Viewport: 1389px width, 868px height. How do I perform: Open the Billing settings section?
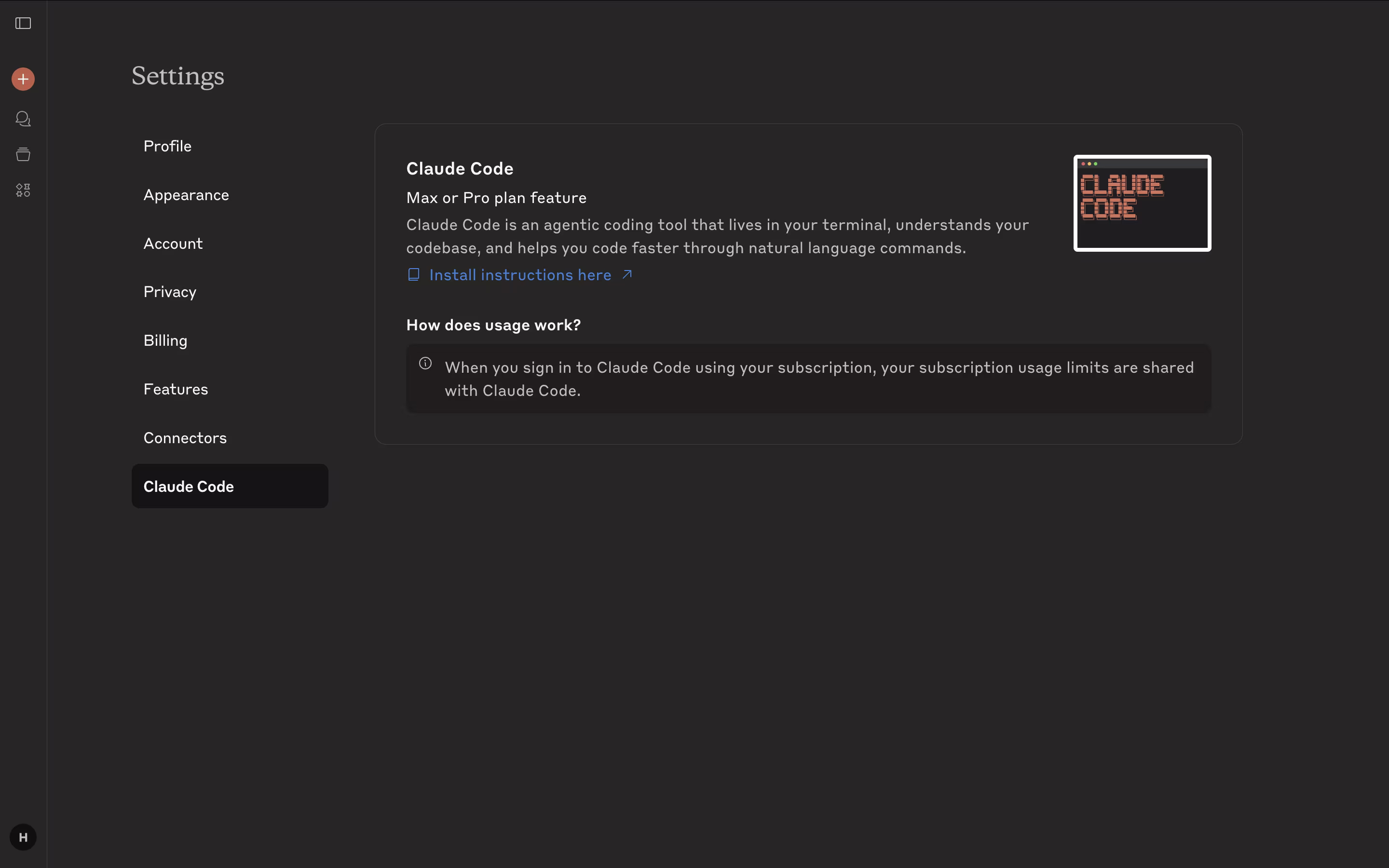230,340
